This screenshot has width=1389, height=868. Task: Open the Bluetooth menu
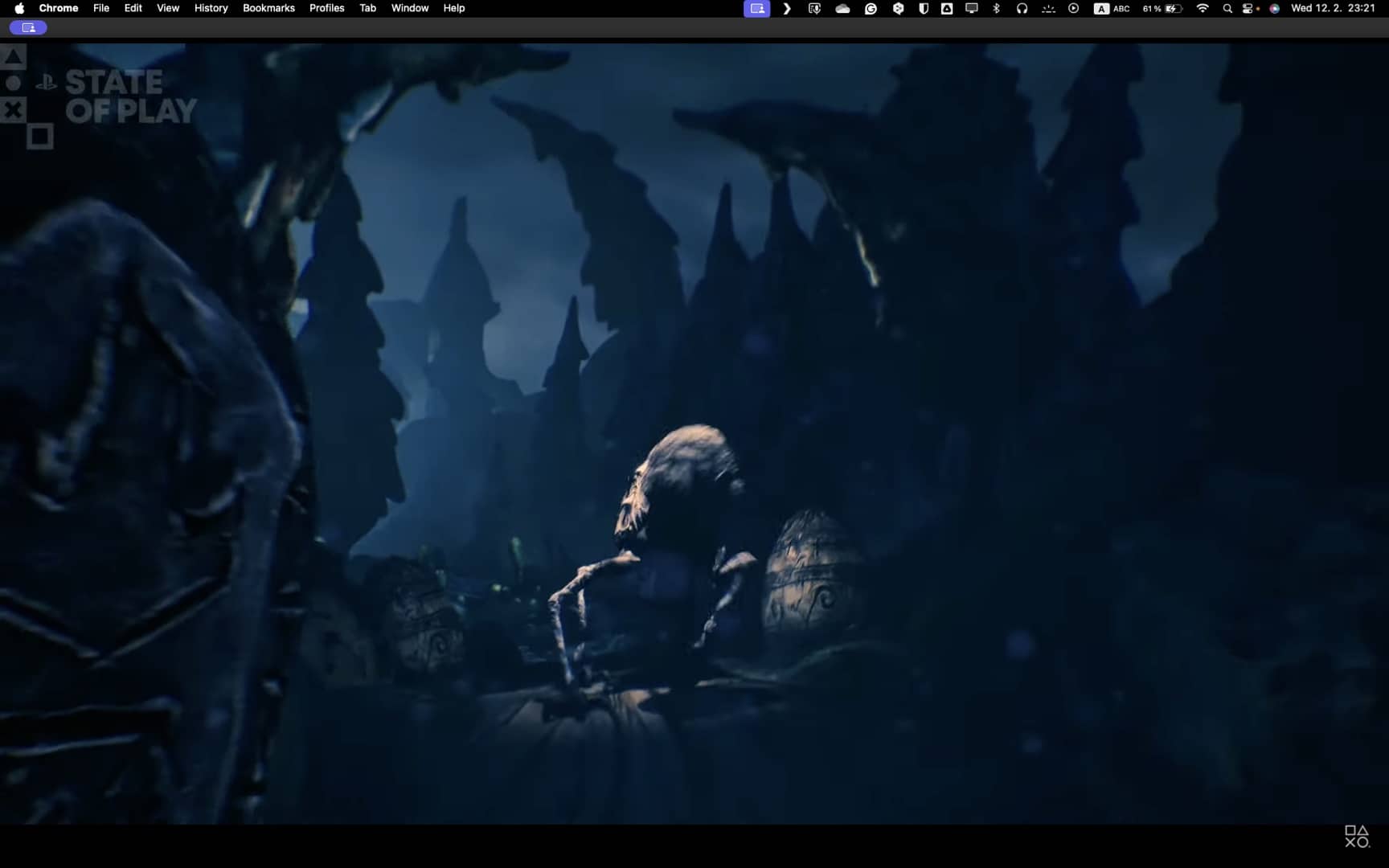tap(997, 8)
